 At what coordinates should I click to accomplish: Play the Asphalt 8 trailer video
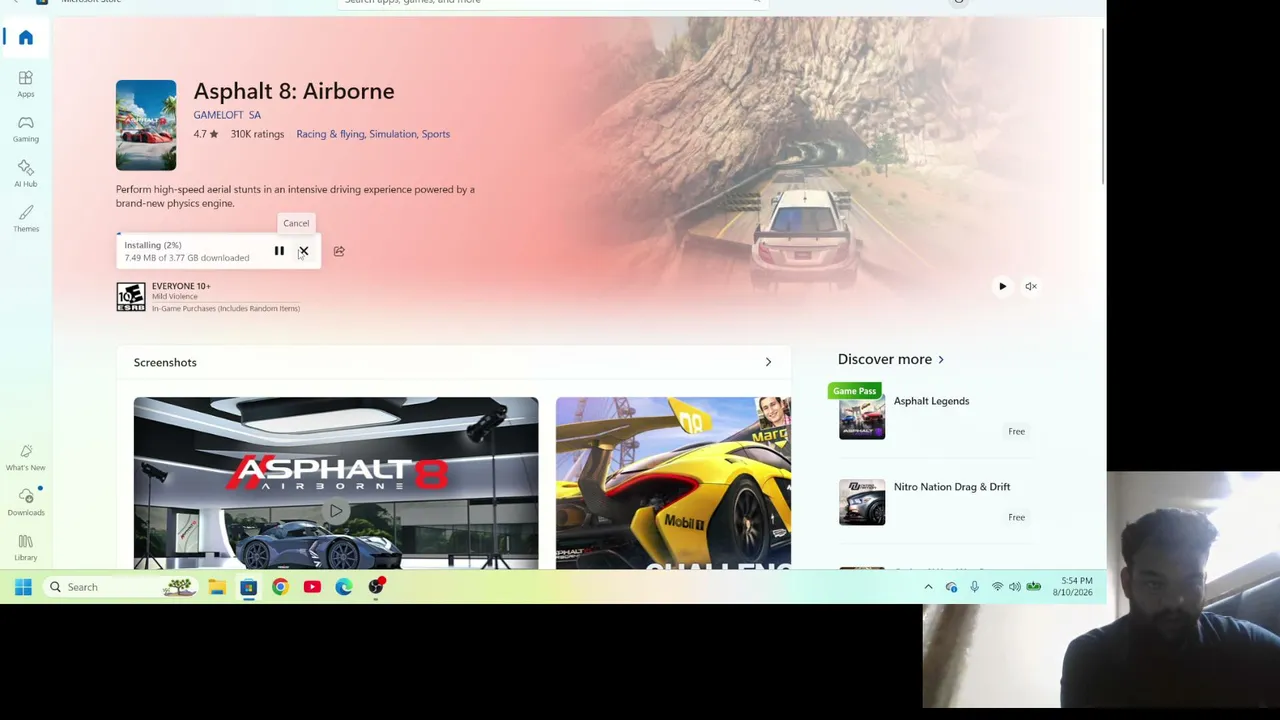(x=1002, y=286)
